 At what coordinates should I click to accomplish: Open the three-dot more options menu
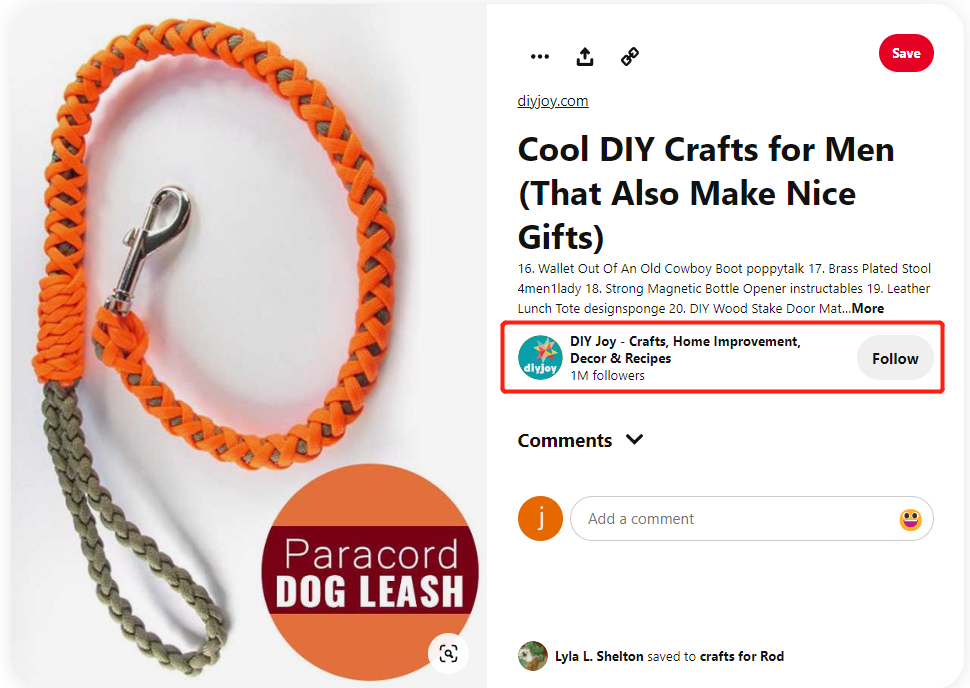540,56
